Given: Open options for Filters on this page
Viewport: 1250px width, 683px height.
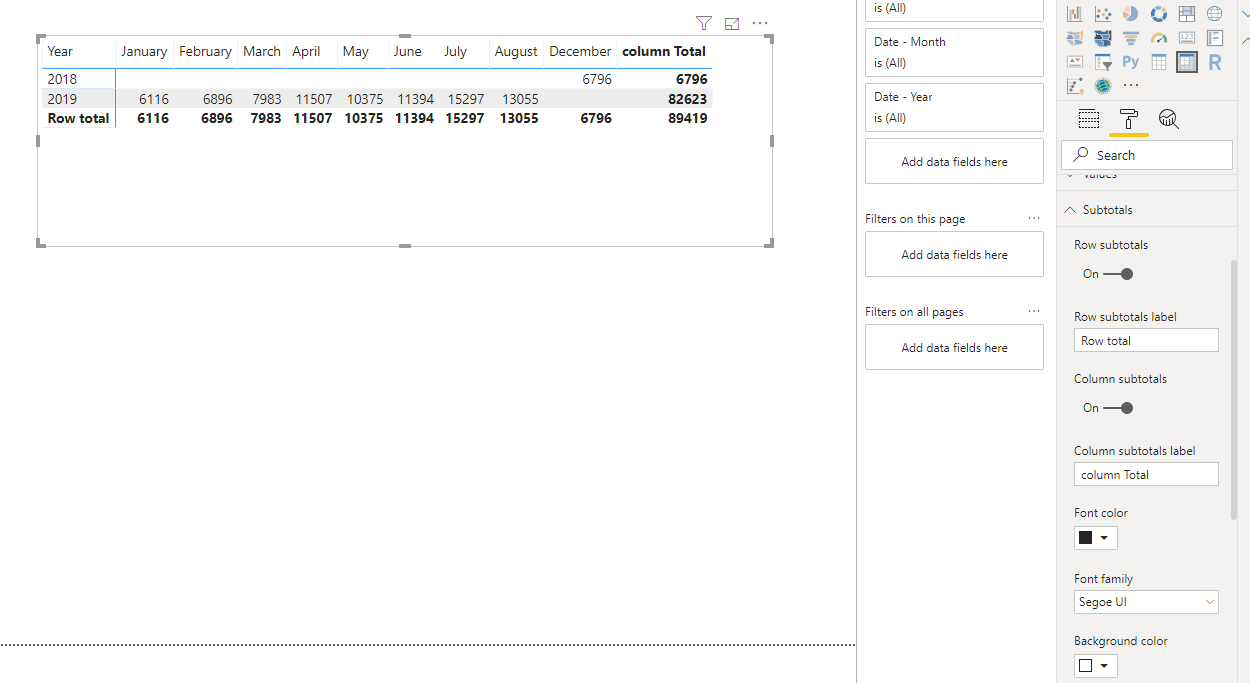Looking at the screenshot, I should click(1034, 219).
